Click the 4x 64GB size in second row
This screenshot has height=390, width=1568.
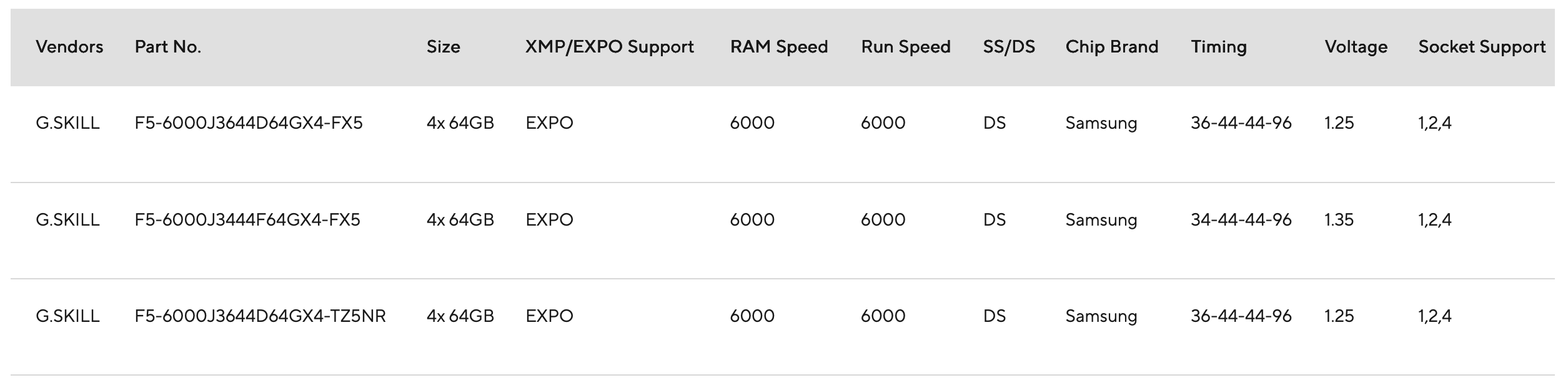tap(460, 220)
